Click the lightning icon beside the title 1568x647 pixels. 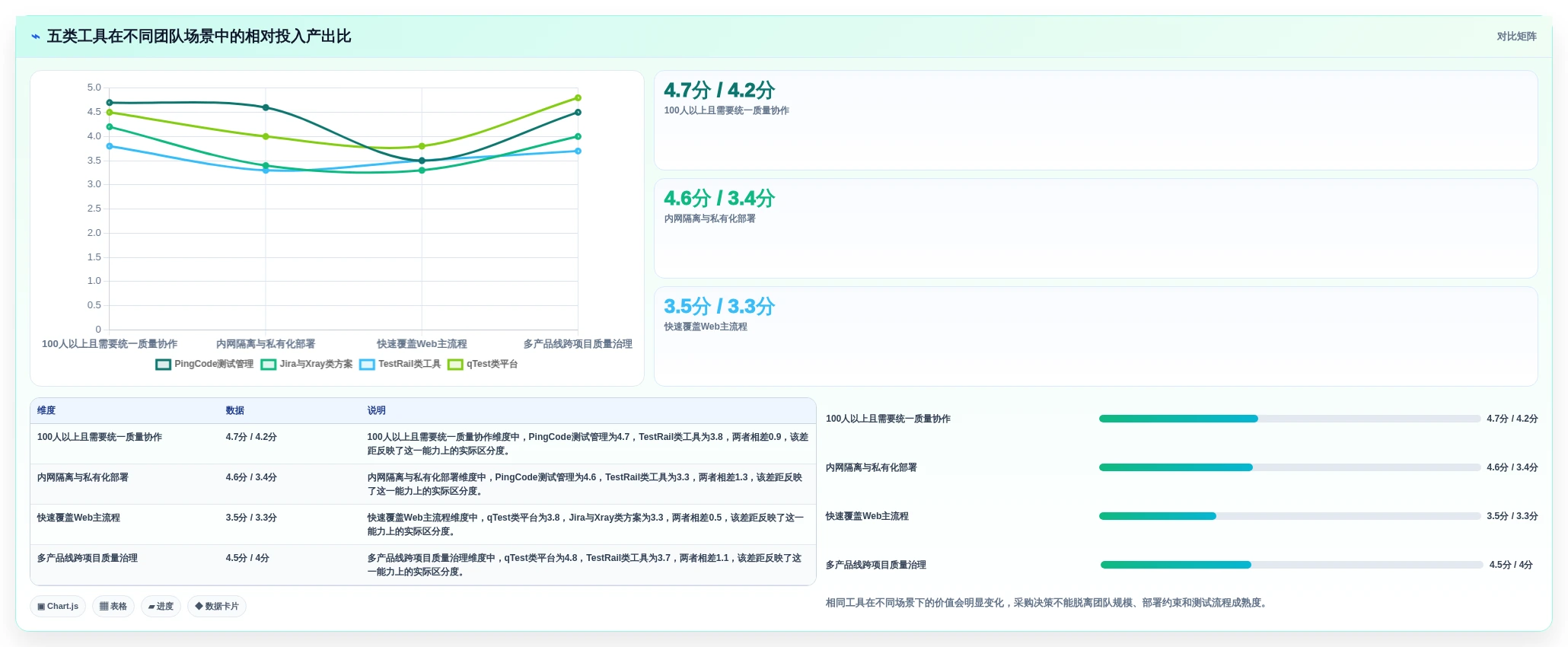36,37
